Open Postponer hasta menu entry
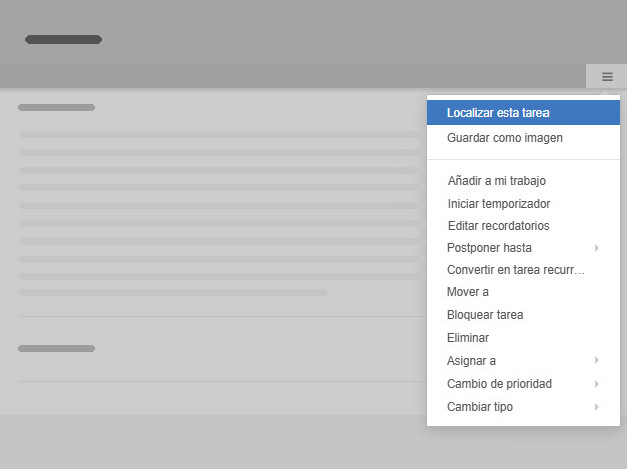The height and width of the screenshot is (469, 627). 523,248
